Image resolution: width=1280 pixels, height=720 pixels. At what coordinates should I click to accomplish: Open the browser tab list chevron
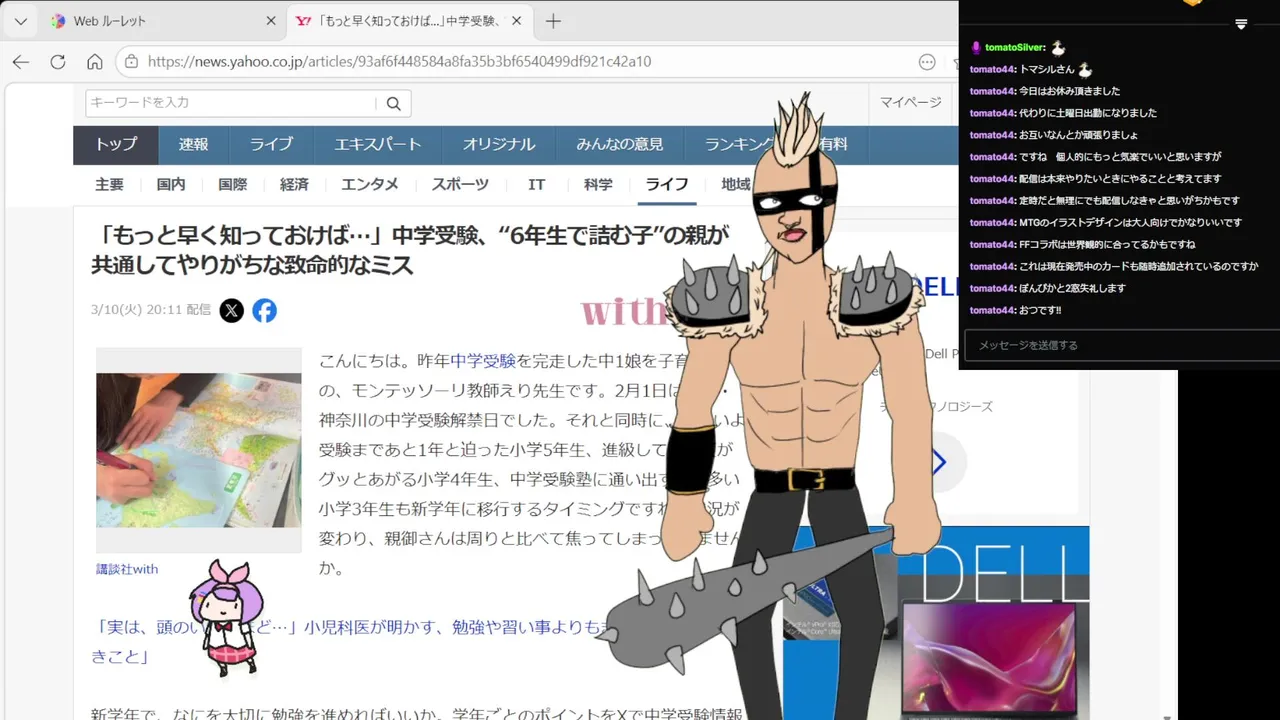(x=20, y=21)
